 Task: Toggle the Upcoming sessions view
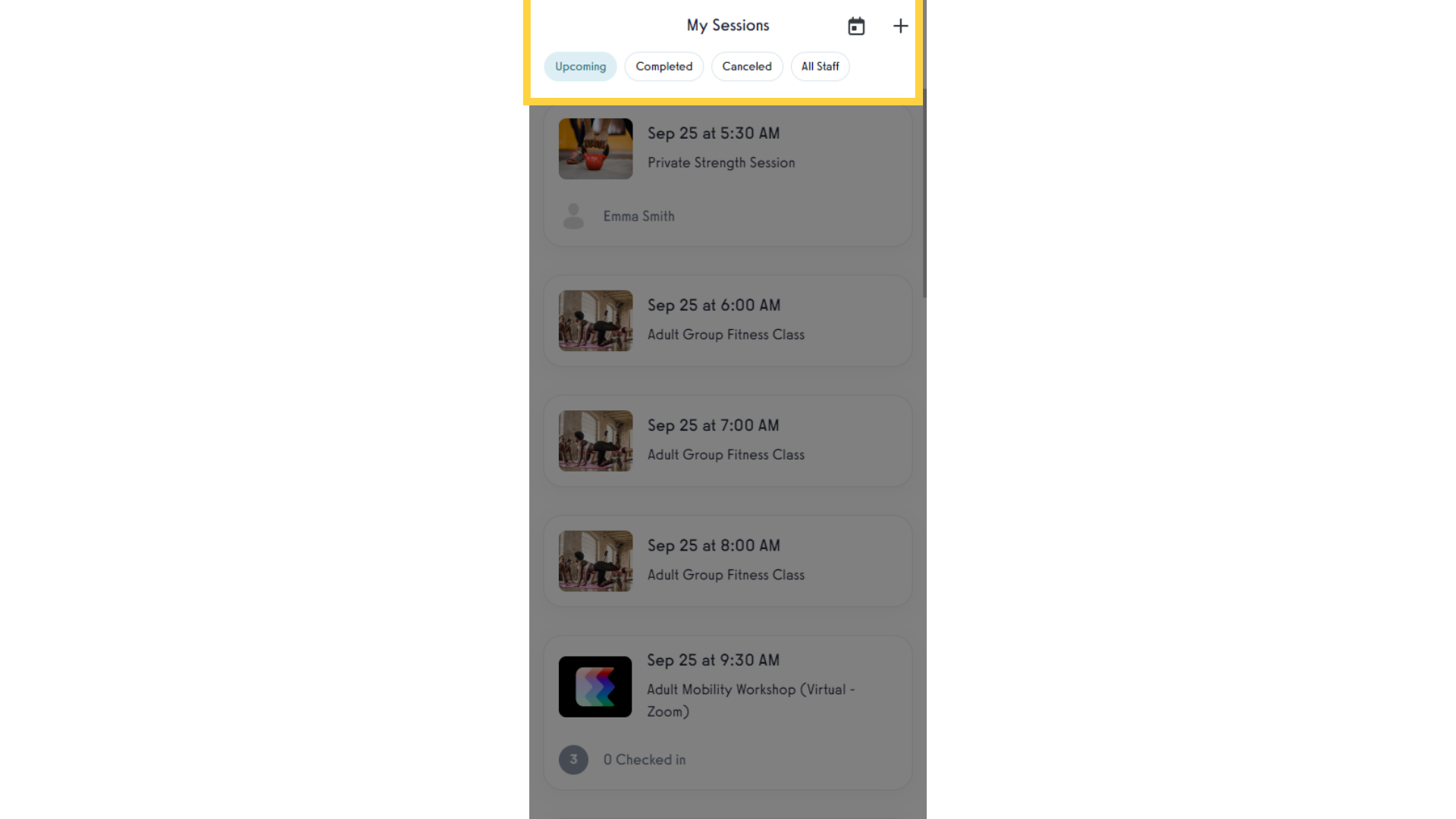(580, 66)
